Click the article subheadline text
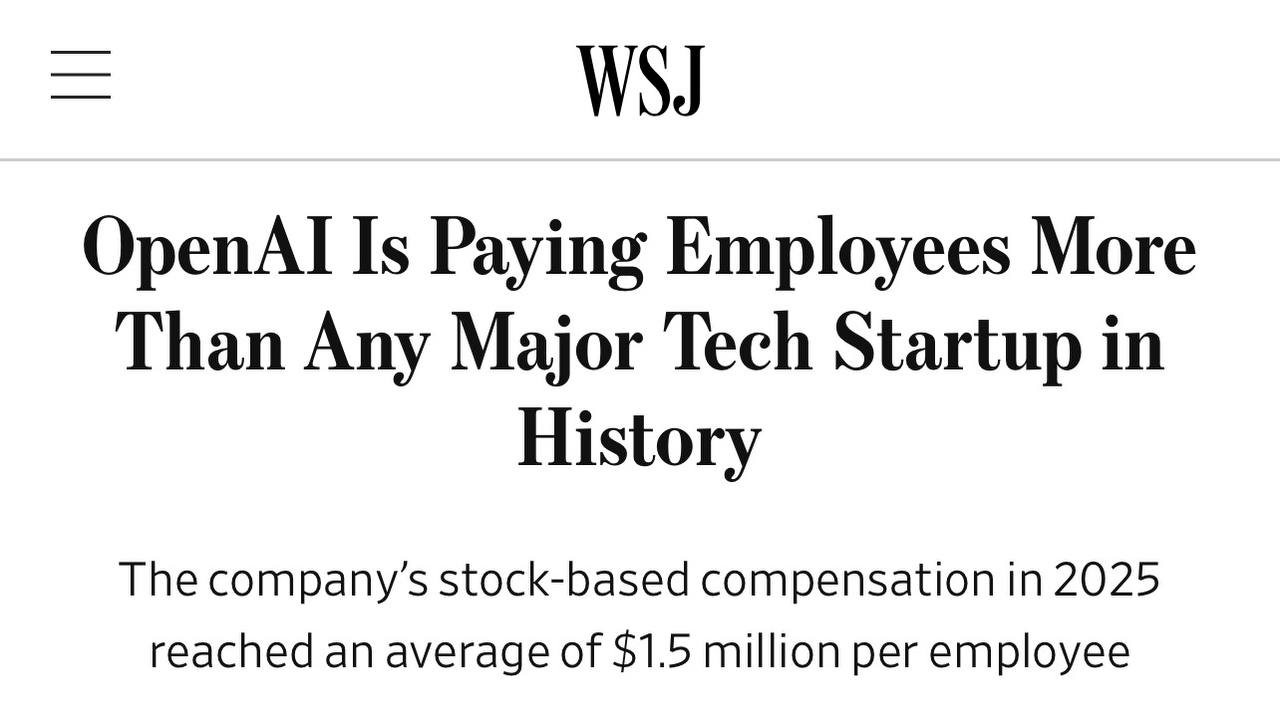1280x723 pixels. click(x=640, y=615)
